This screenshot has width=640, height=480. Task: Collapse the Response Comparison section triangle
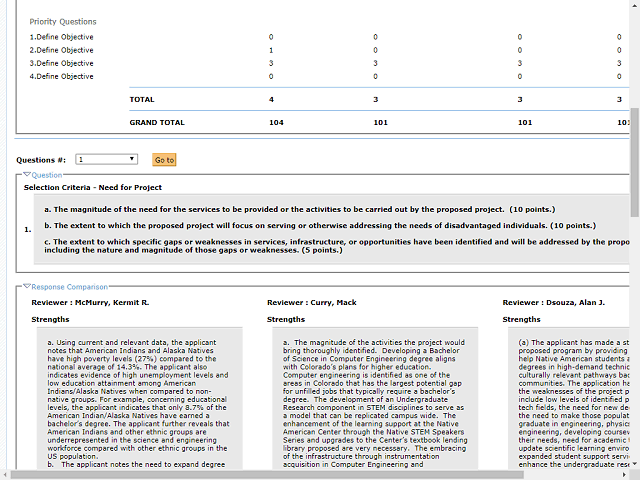27,287
